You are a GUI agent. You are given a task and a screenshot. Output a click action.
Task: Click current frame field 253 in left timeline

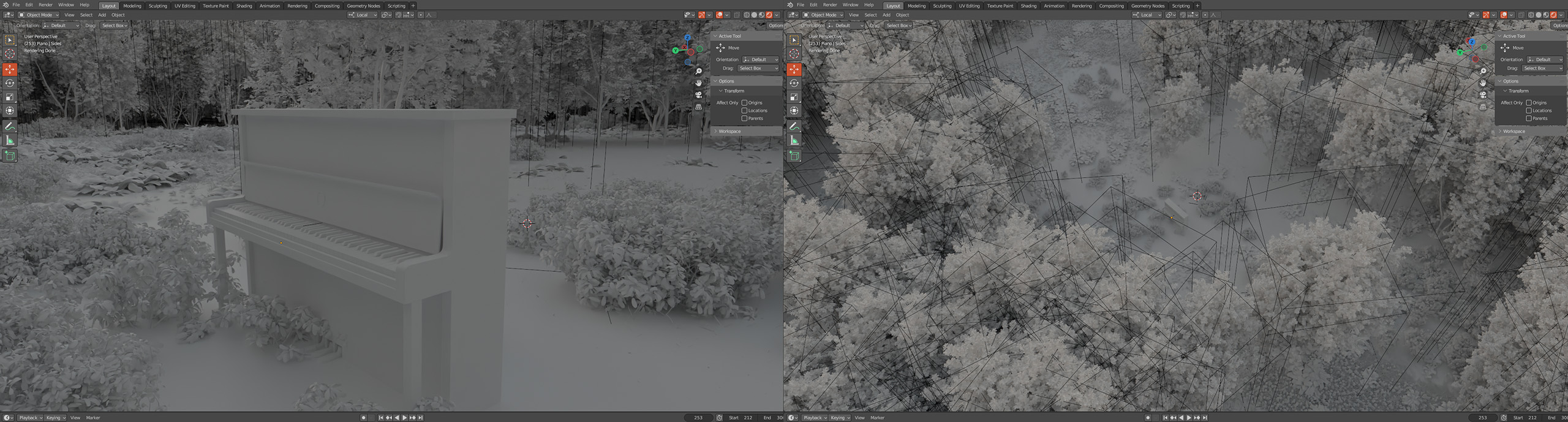click(x=698, y=418)
